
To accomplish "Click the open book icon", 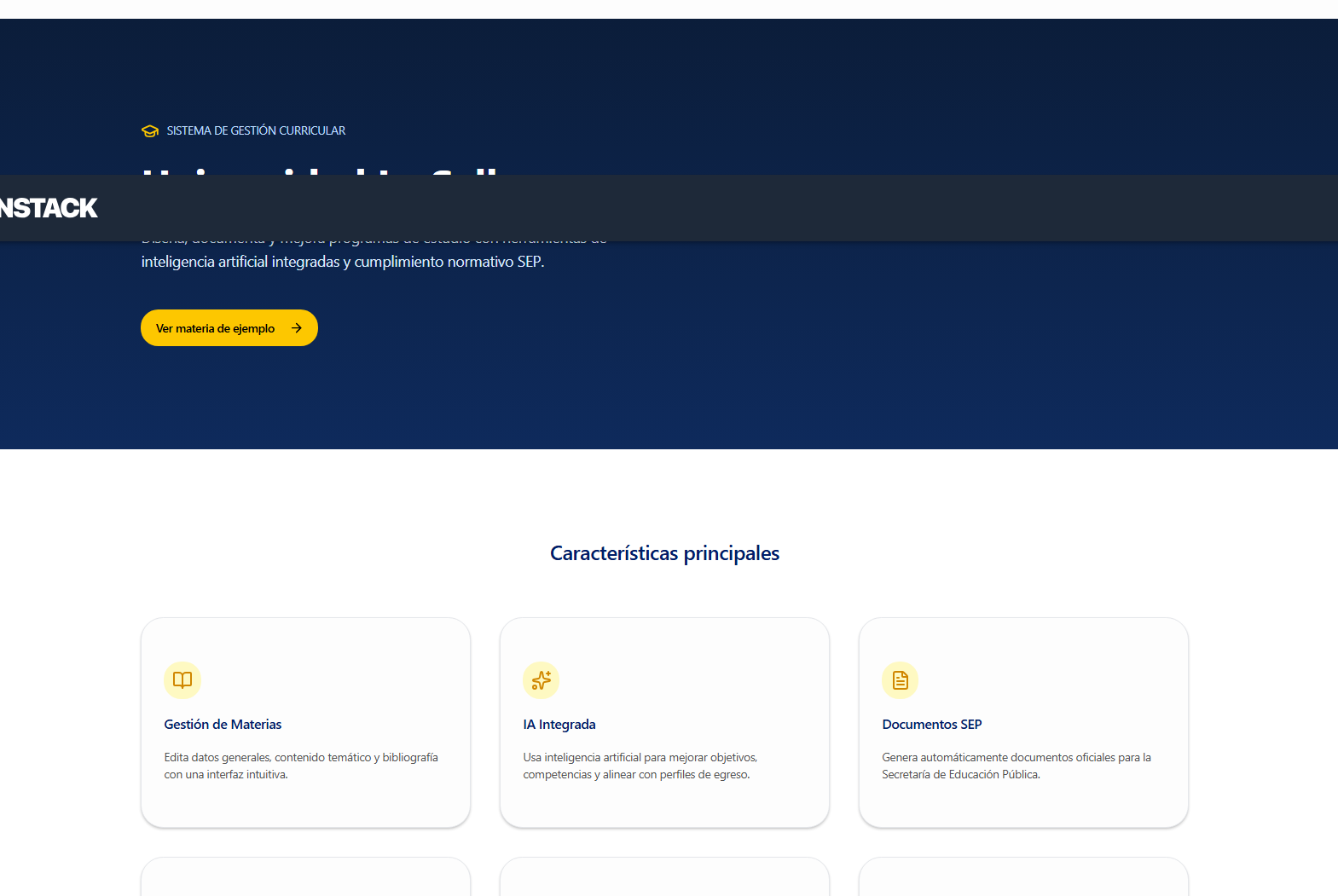I will click(x=182, y=680).
